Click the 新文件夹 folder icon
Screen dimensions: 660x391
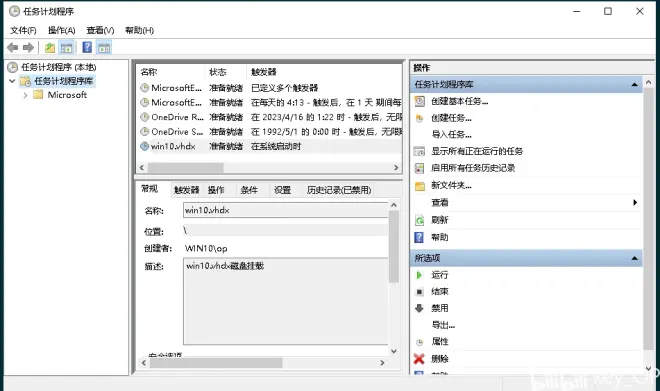click(x=420, y=186)
